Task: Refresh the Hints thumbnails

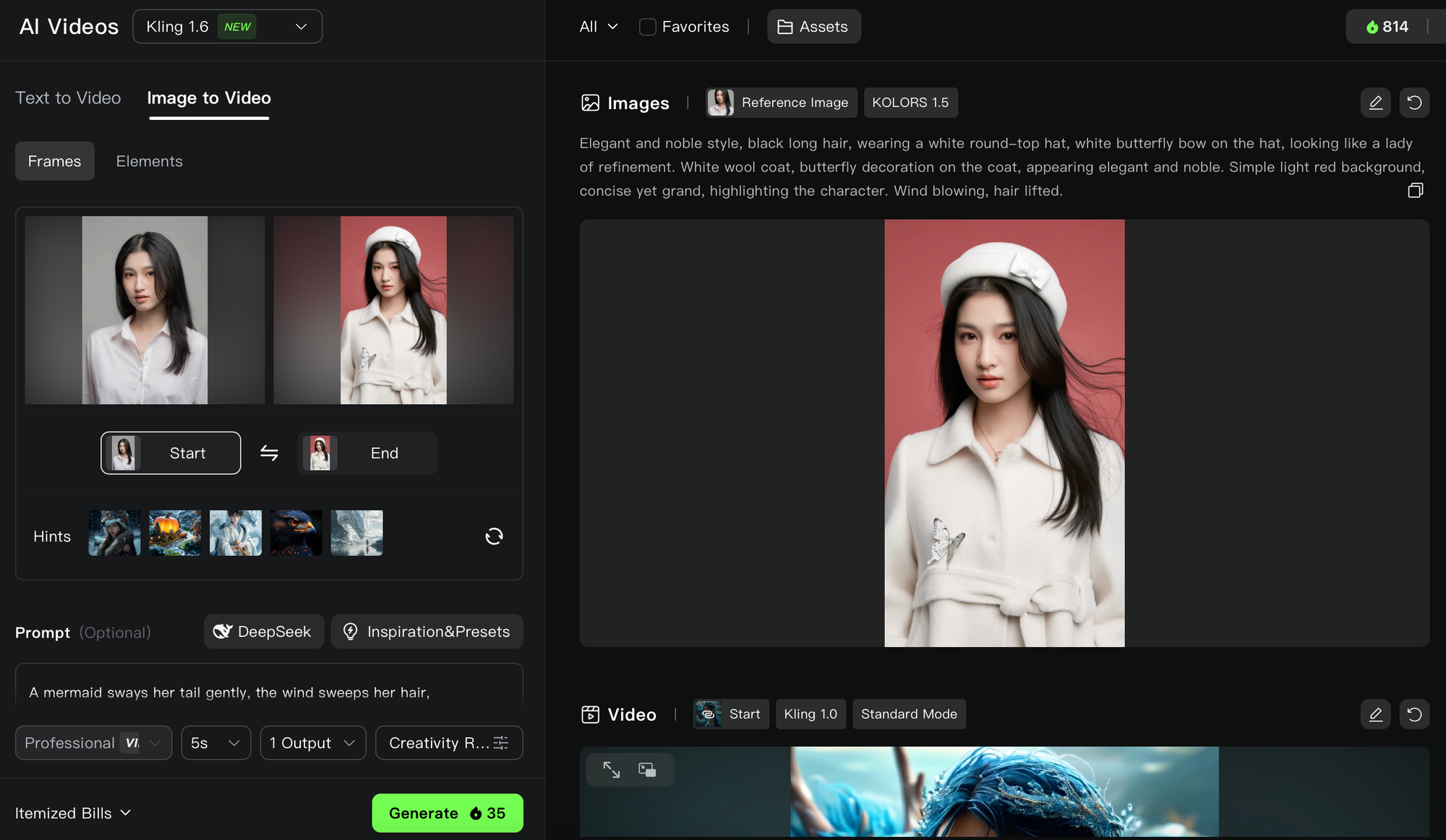Action: pos(494,536)
